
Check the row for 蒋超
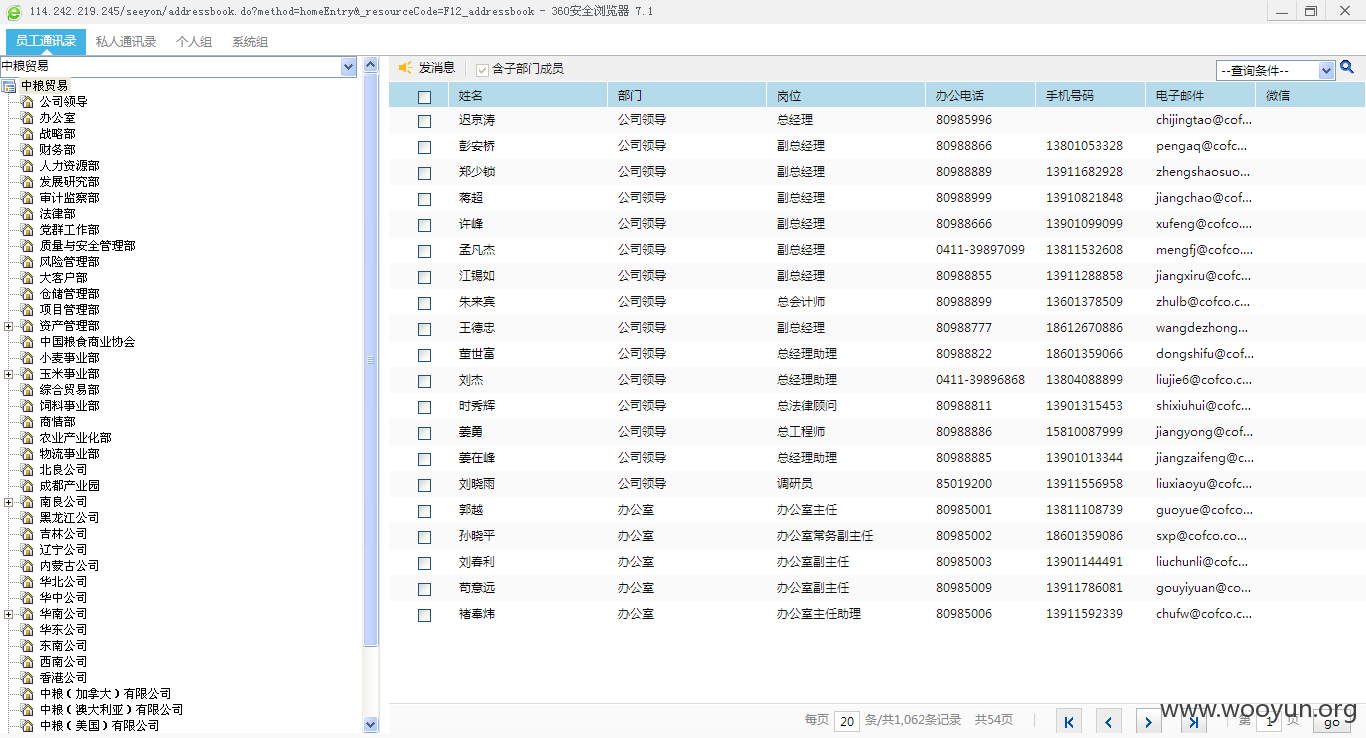424,199
